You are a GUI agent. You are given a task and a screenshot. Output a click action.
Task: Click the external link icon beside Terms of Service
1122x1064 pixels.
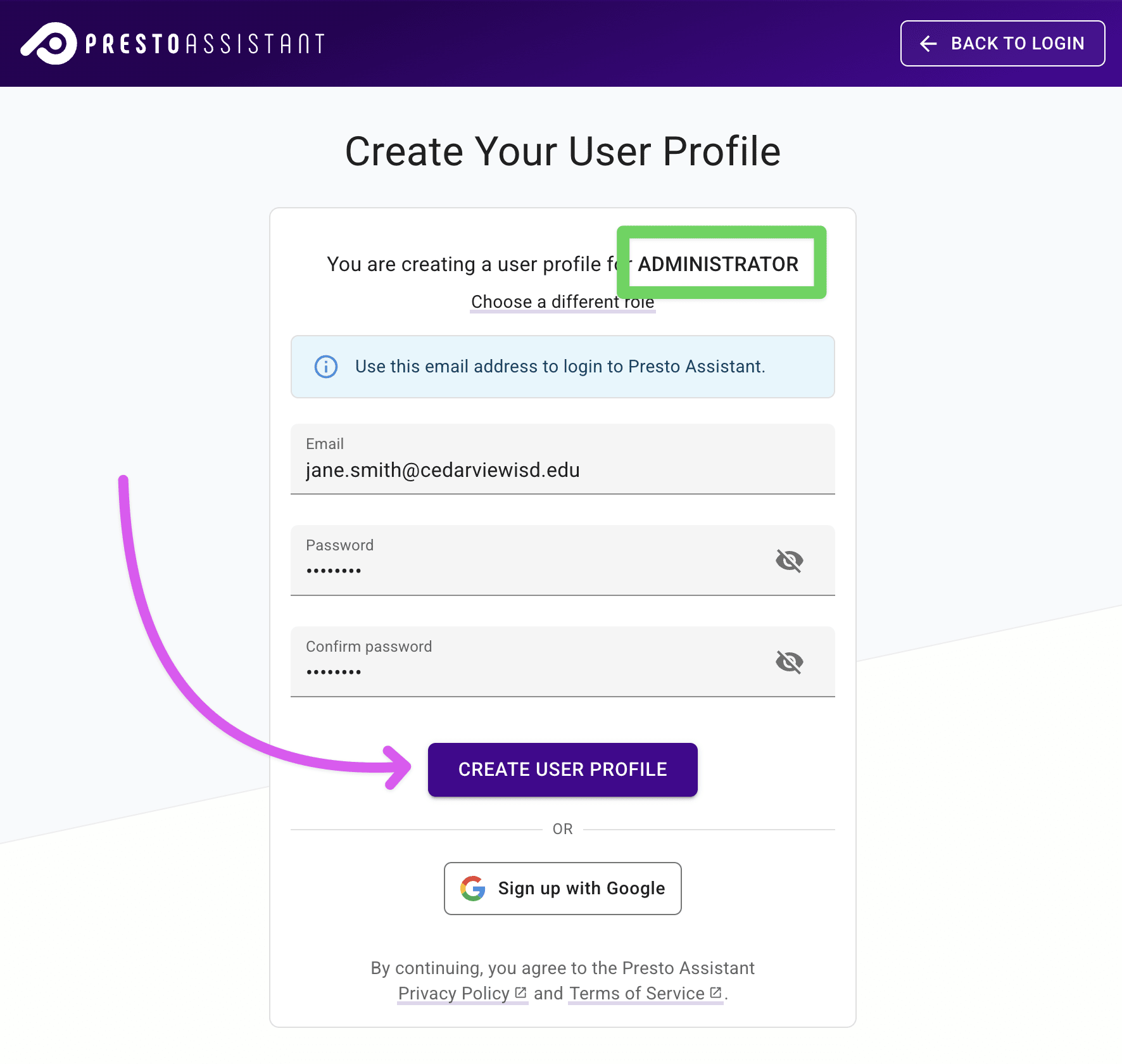click(715, 992)
